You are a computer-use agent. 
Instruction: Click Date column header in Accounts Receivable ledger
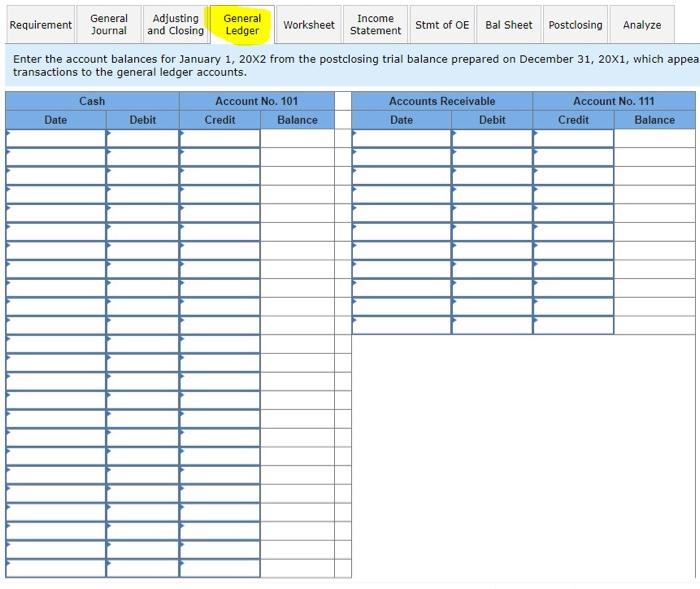pyautogui.click(x=402, y=120)
